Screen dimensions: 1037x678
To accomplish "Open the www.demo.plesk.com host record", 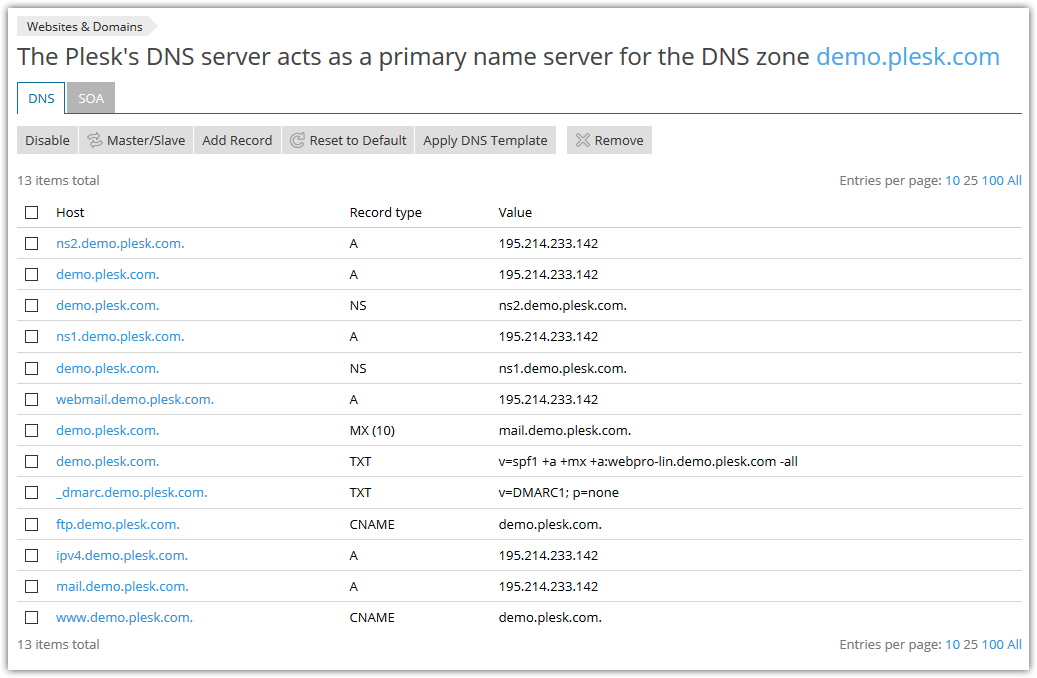I will tap(124, 617).
